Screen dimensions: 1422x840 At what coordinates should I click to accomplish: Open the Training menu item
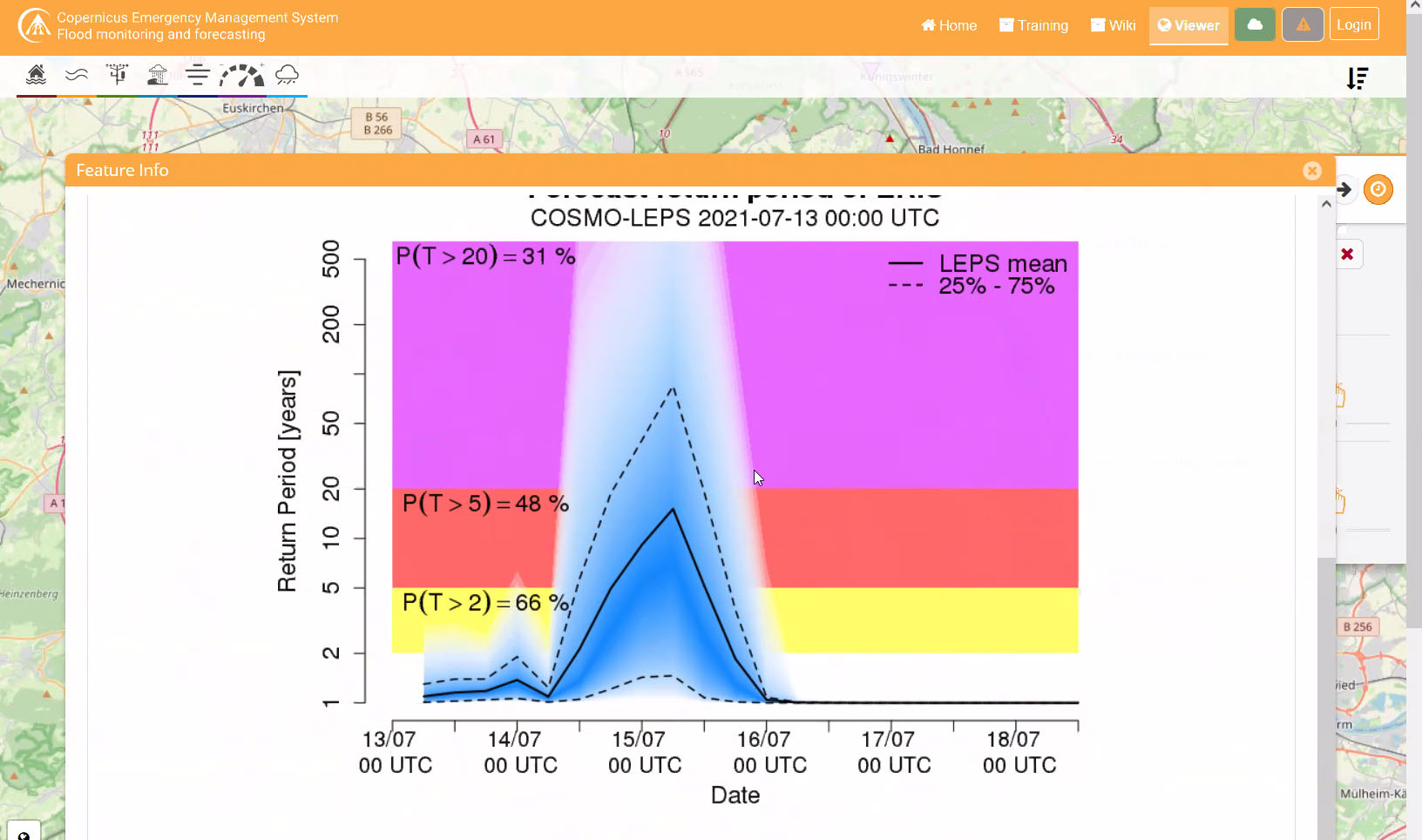tap(1033, 25)
